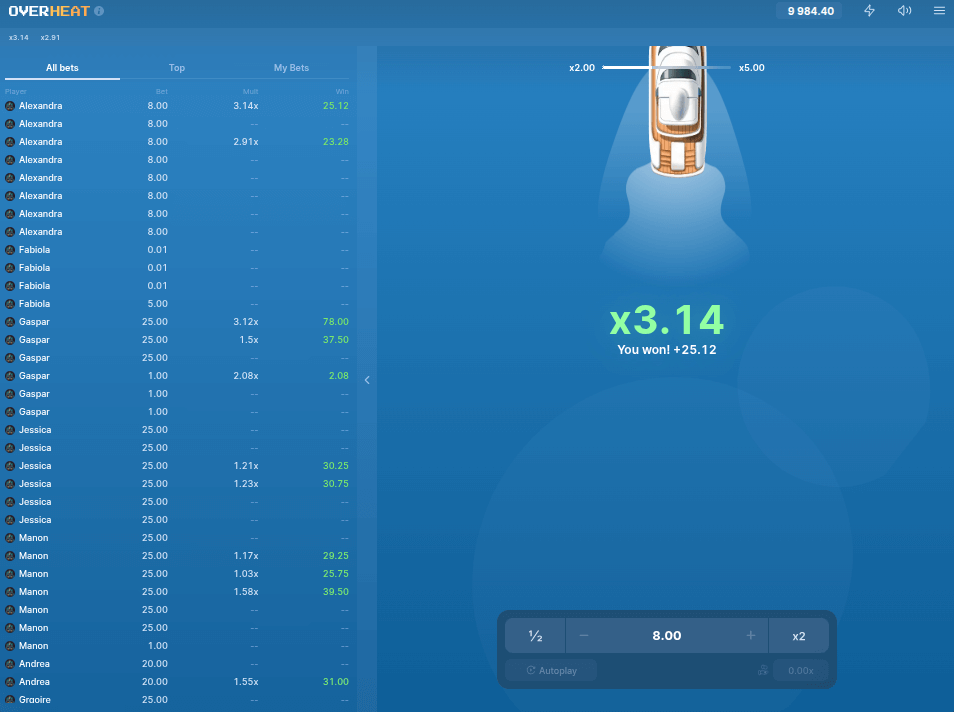The width and height of the screenshot is (954, 712).
Task: Double the bet with the x2 button
Action: click(799, 636)
